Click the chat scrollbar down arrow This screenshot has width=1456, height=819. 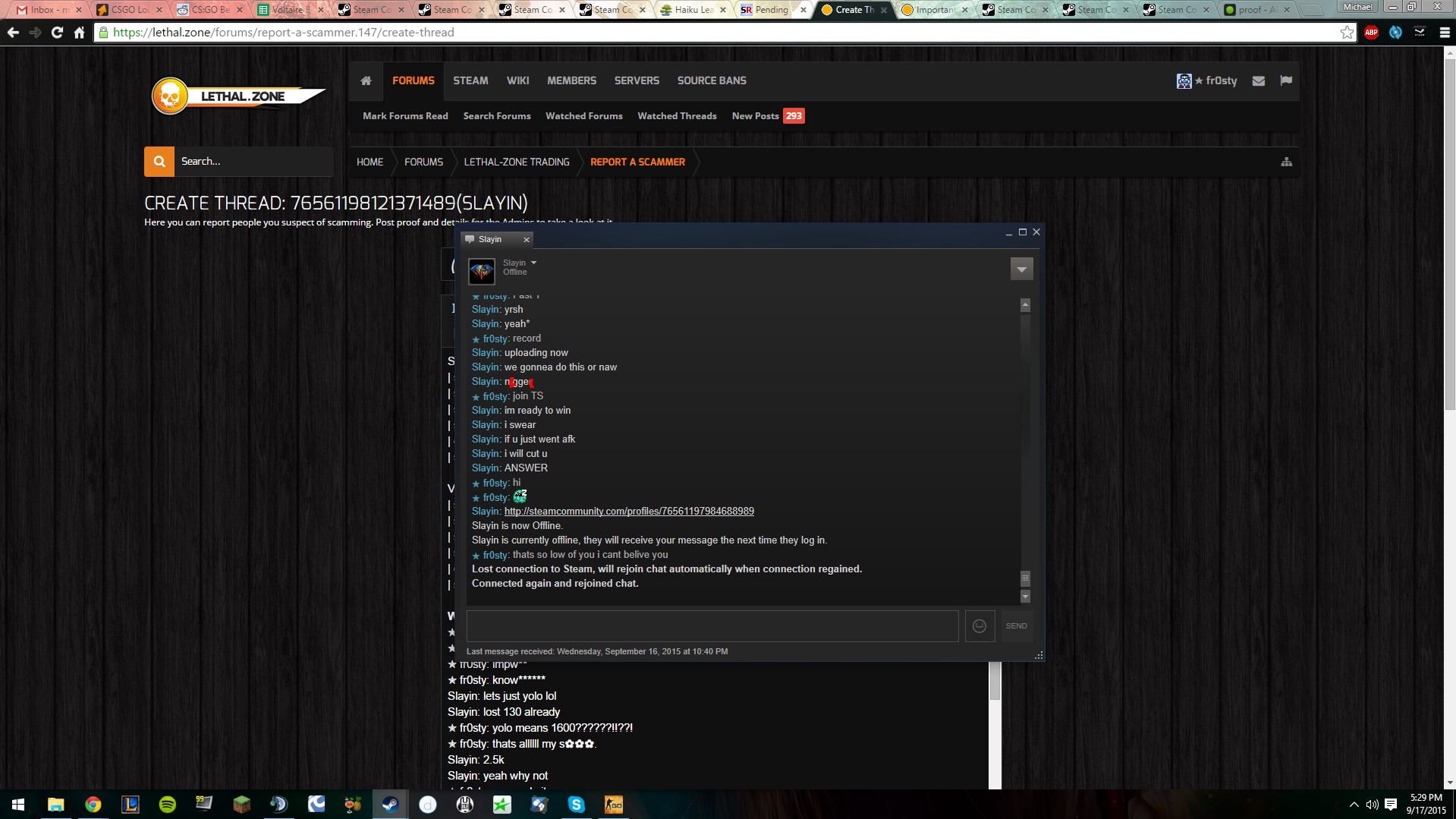pos(1025,597)
